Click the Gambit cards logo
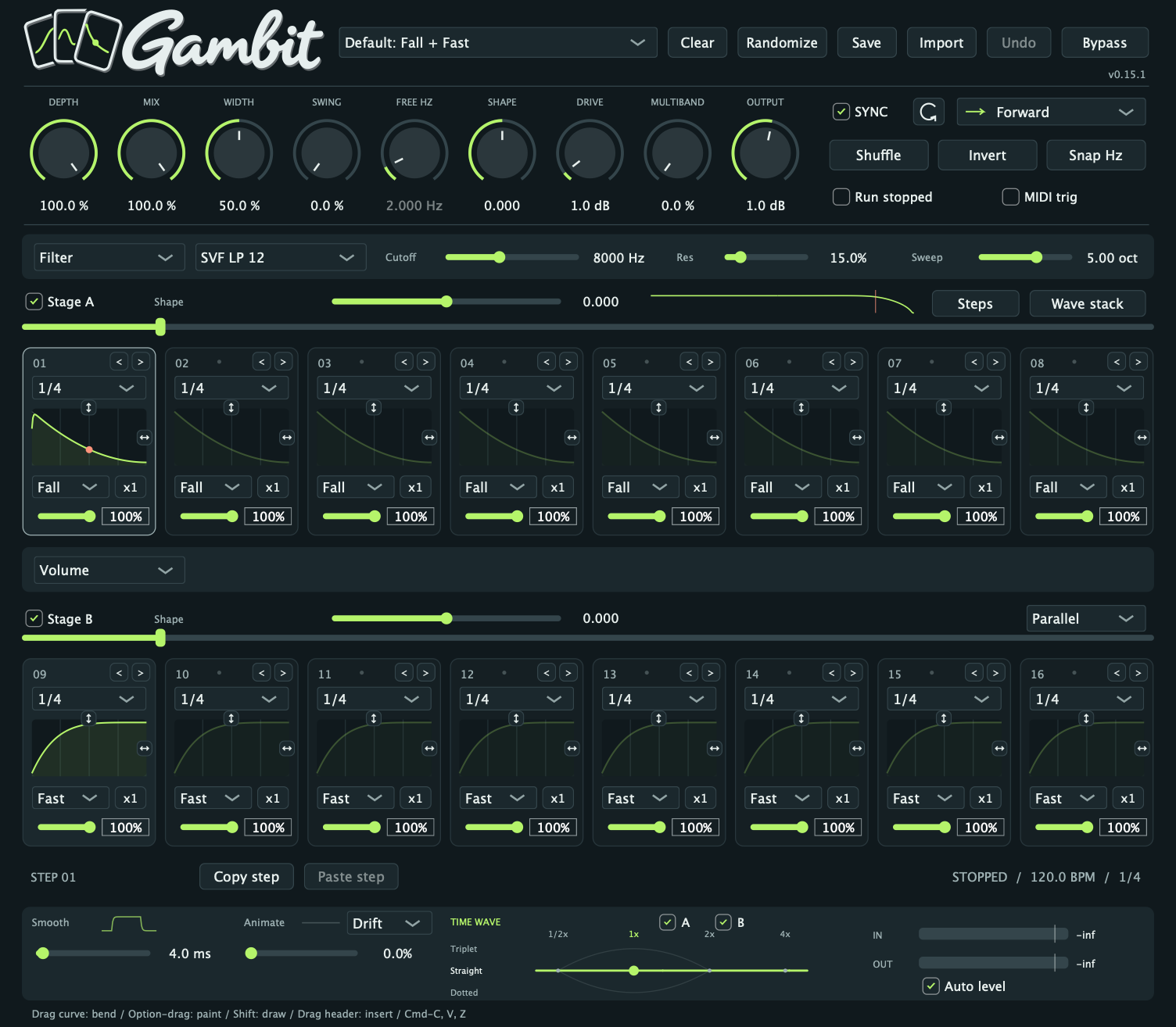Screen dimensions: 1176x1027 click(x=73, y=41)
